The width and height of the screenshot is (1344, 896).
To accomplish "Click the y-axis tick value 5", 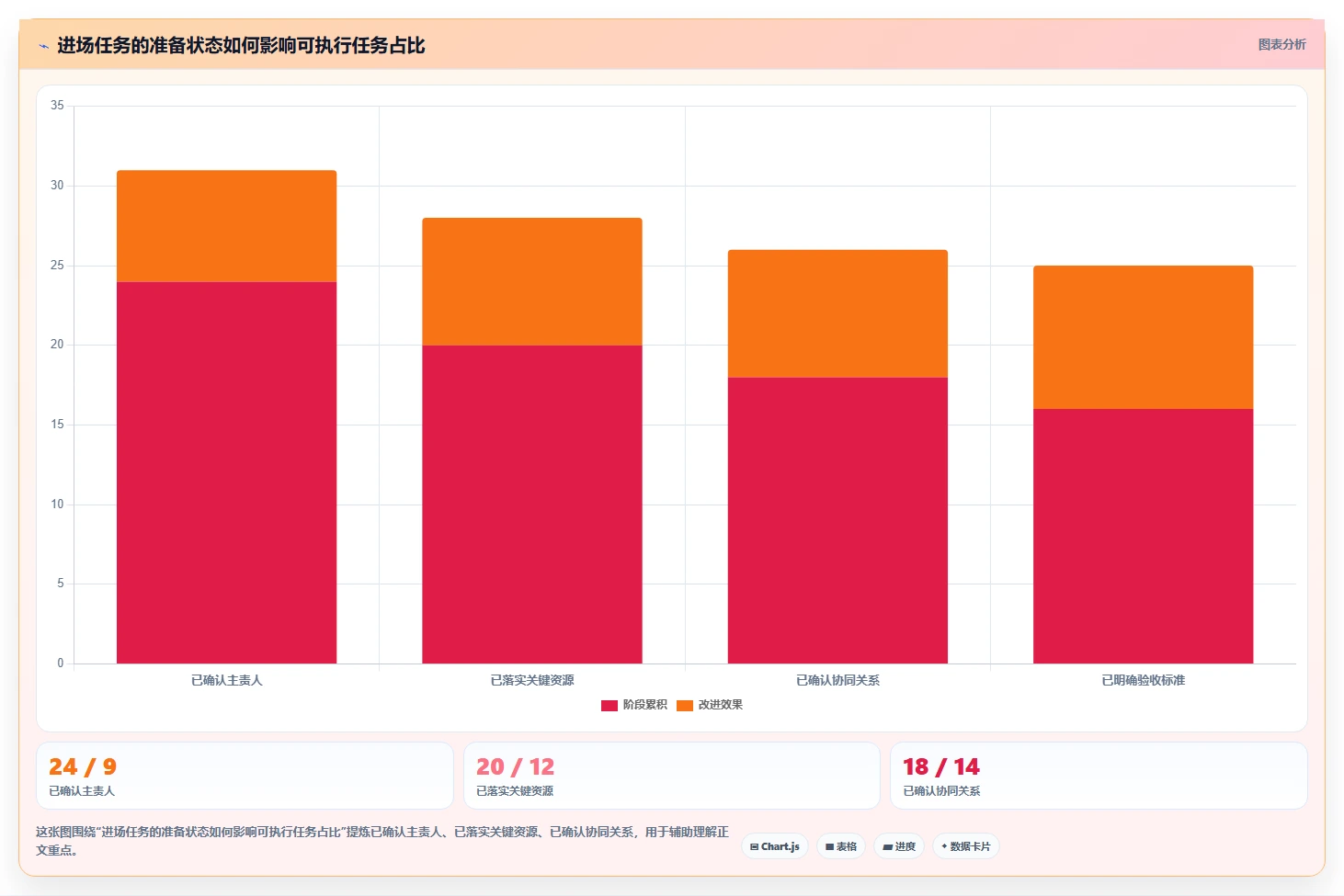I will 61,584.
